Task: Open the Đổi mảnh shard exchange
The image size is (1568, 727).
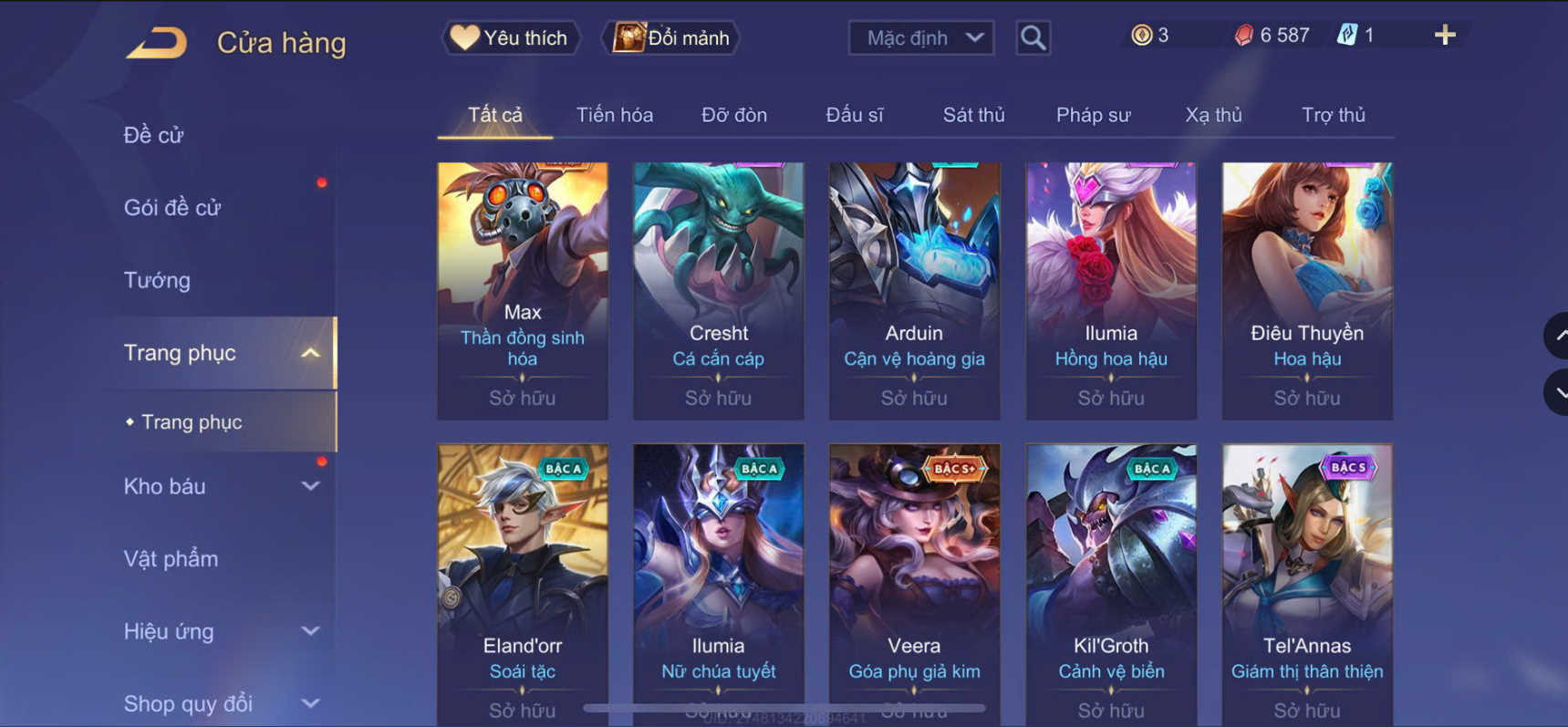Action: [671, 38]
